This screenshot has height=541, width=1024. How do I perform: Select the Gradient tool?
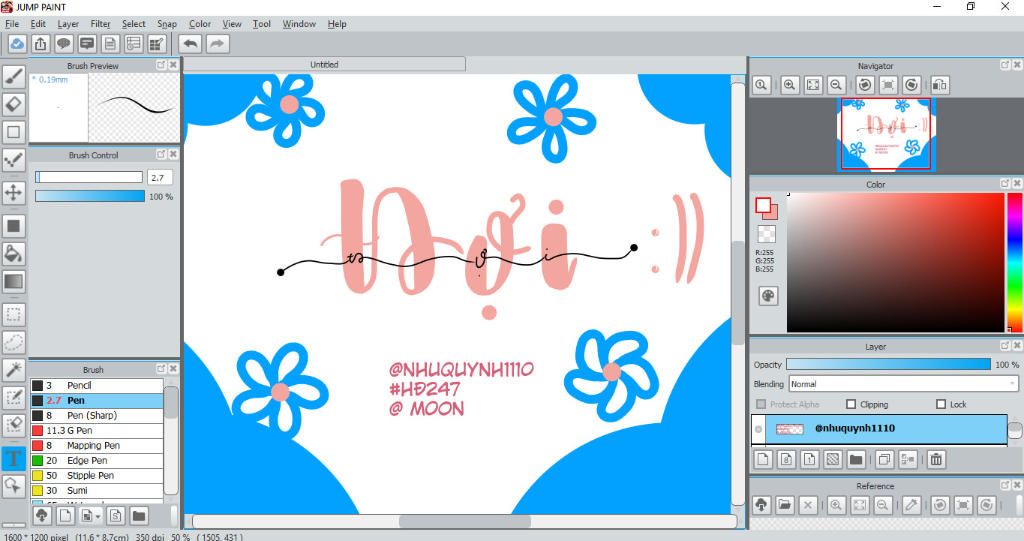(14, 282)
